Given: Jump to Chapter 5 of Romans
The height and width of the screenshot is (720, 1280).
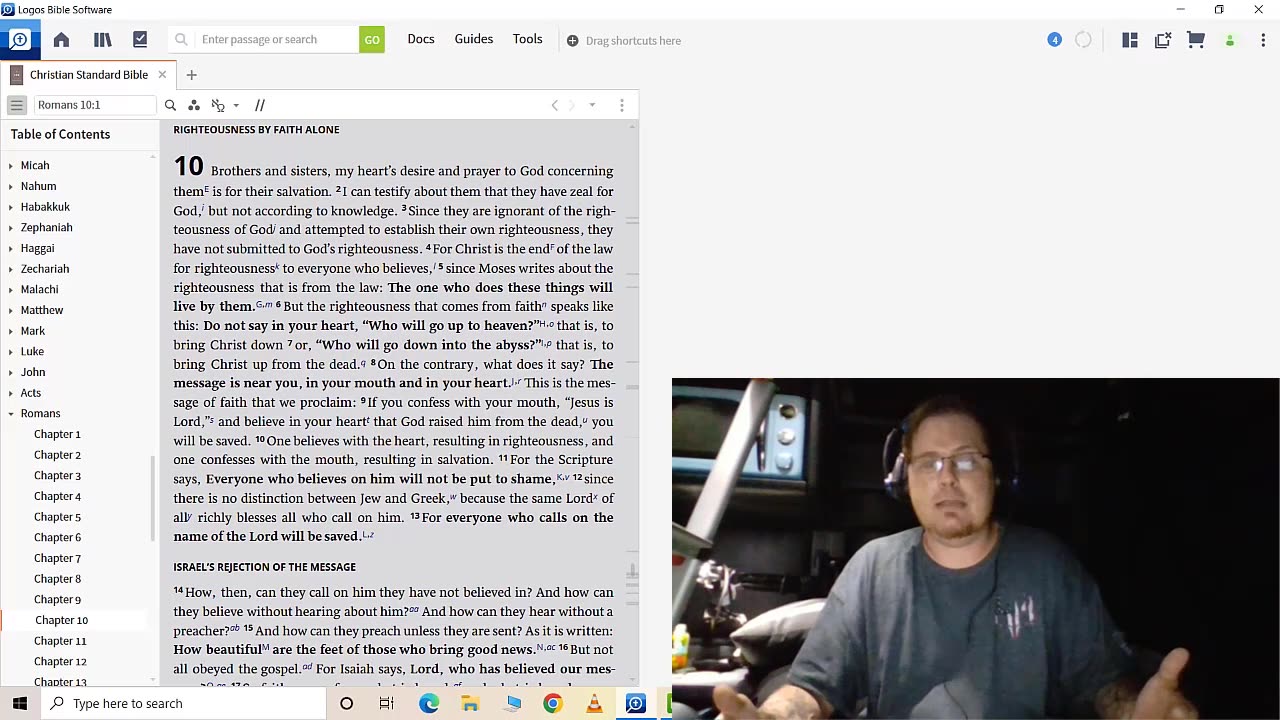Looking at the screenshot, I should (57, 517).
